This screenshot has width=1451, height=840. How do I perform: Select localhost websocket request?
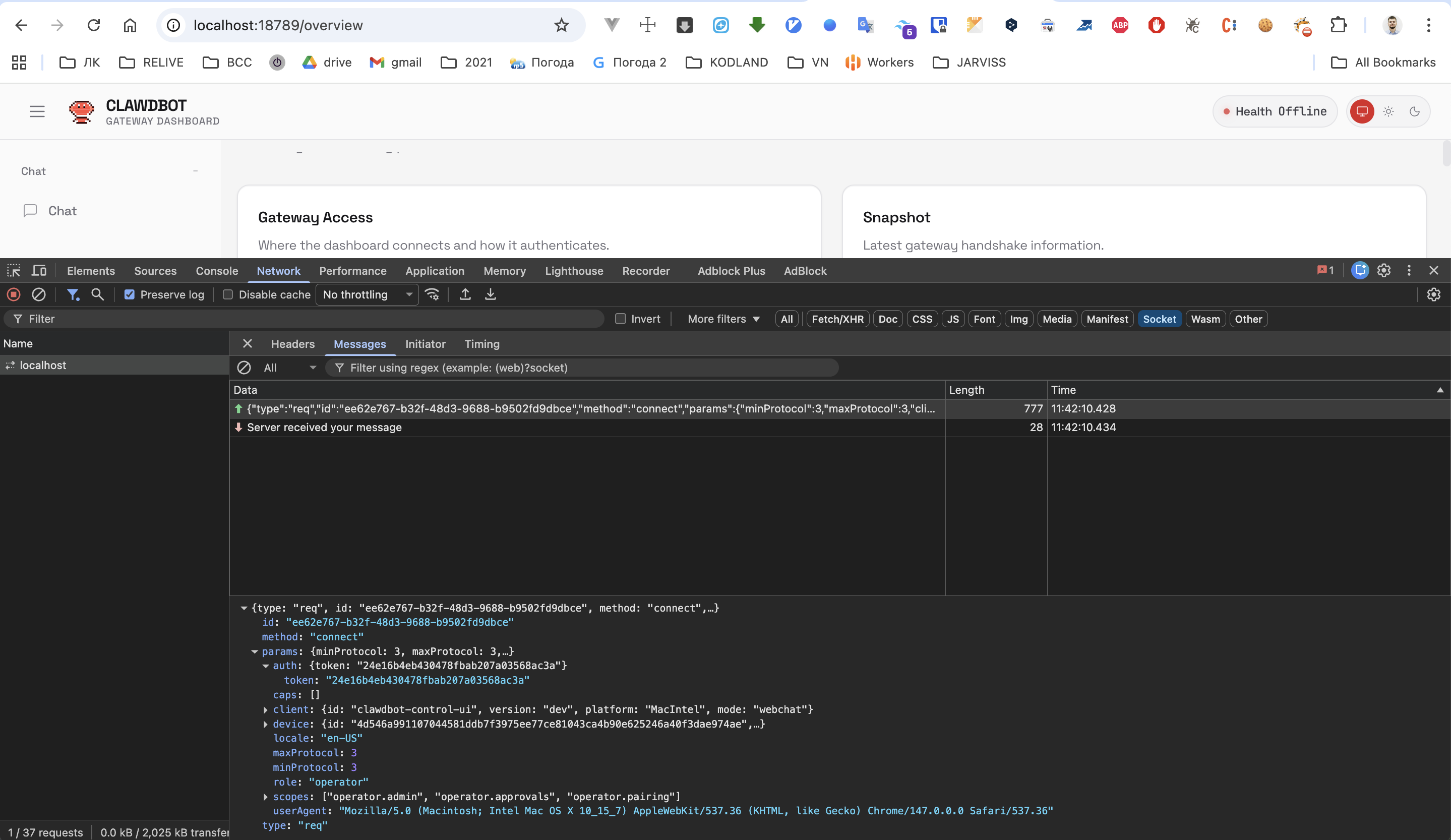pos(114,365)
